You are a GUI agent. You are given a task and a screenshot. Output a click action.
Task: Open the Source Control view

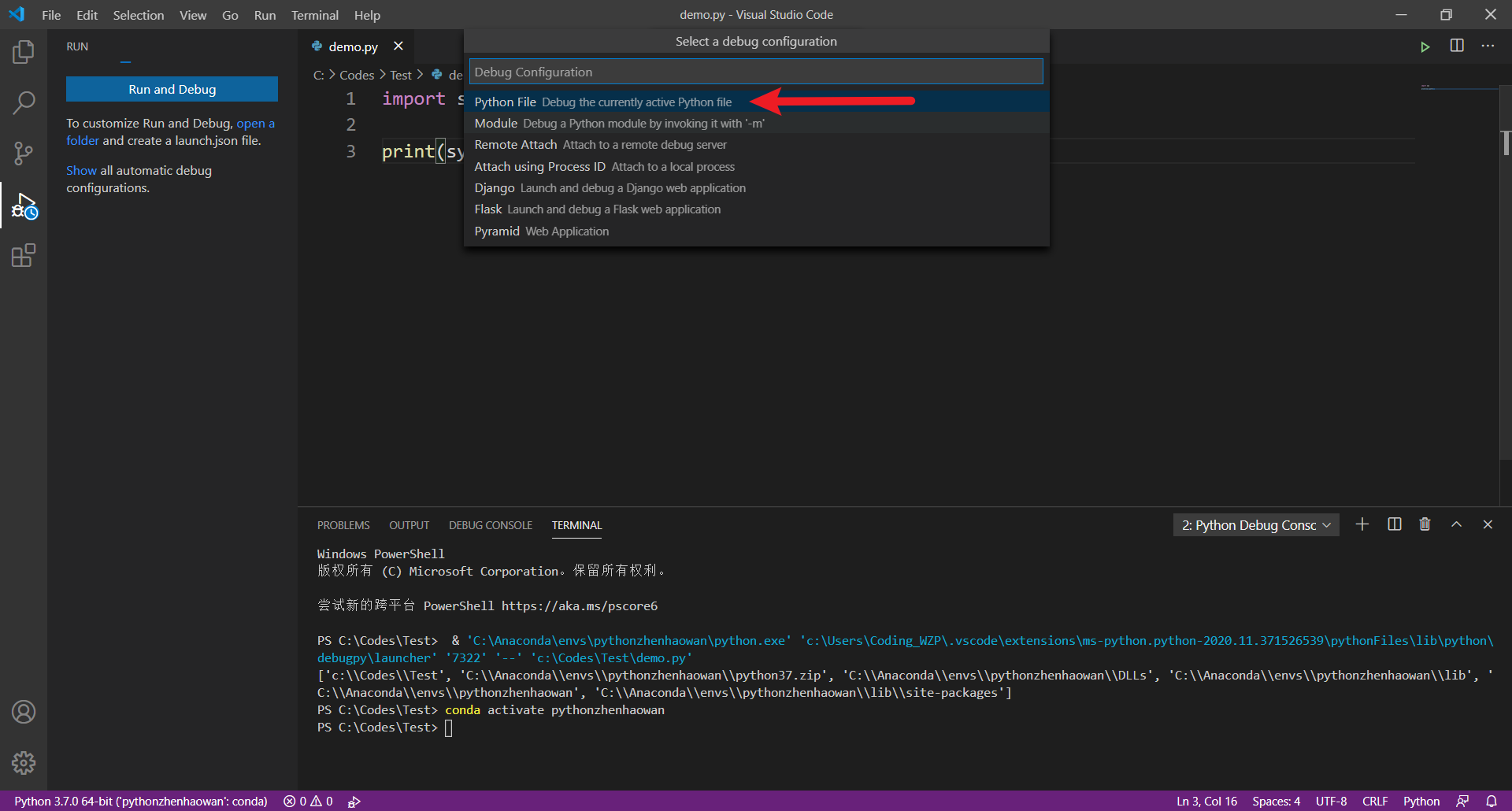(23, 153)
